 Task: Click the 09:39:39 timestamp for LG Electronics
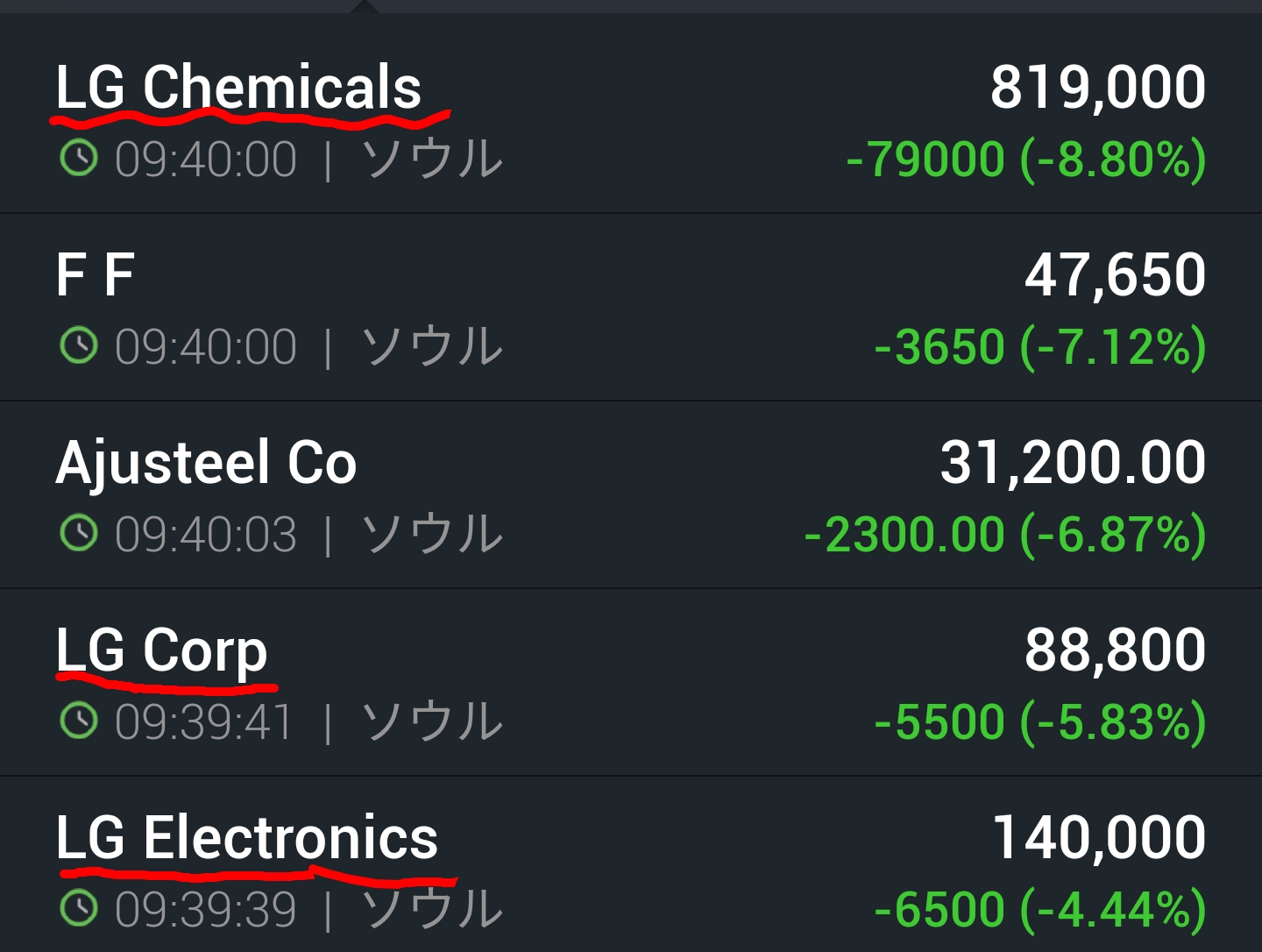[x=206, y=909]
